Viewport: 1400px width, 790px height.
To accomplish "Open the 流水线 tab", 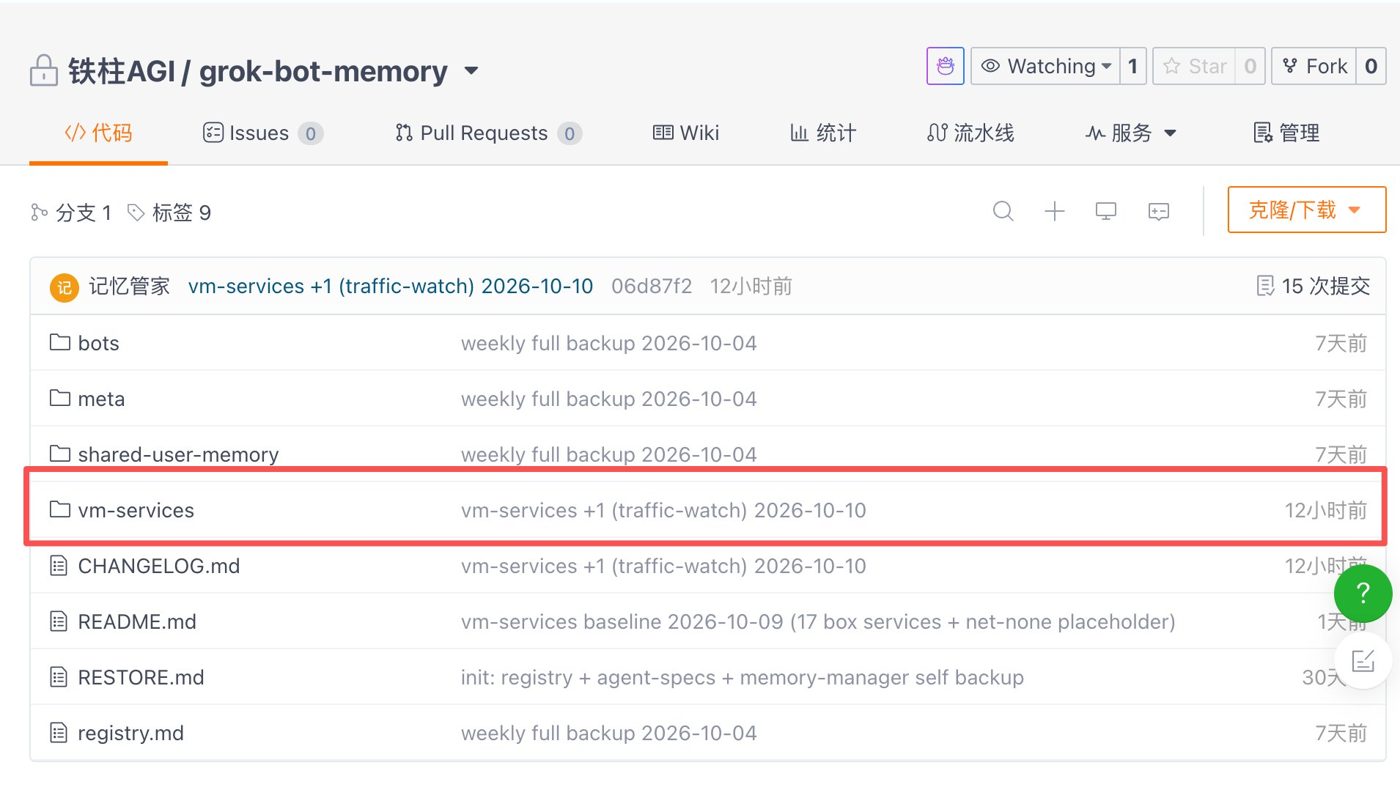I will point(970,133).
